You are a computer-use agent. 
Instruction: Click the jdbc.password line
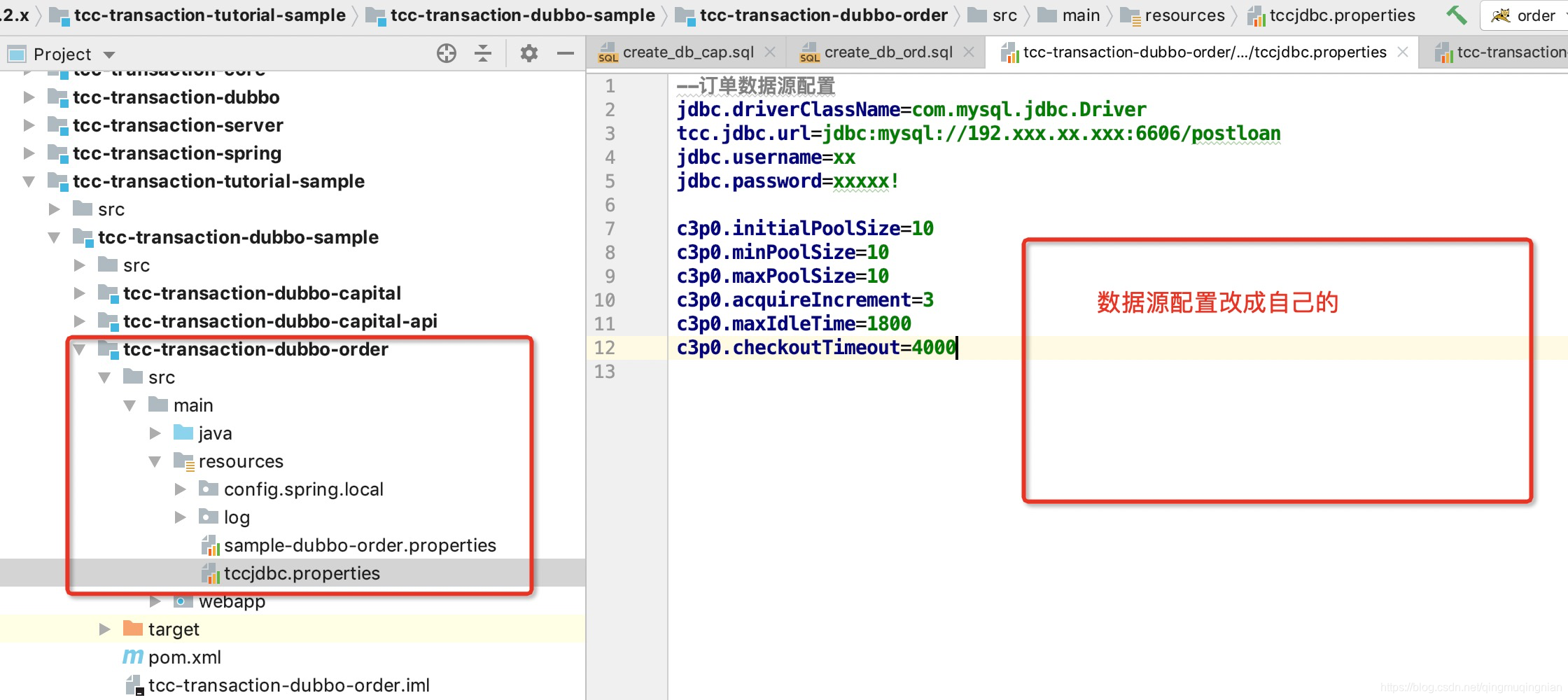click(x=787, y=181)
